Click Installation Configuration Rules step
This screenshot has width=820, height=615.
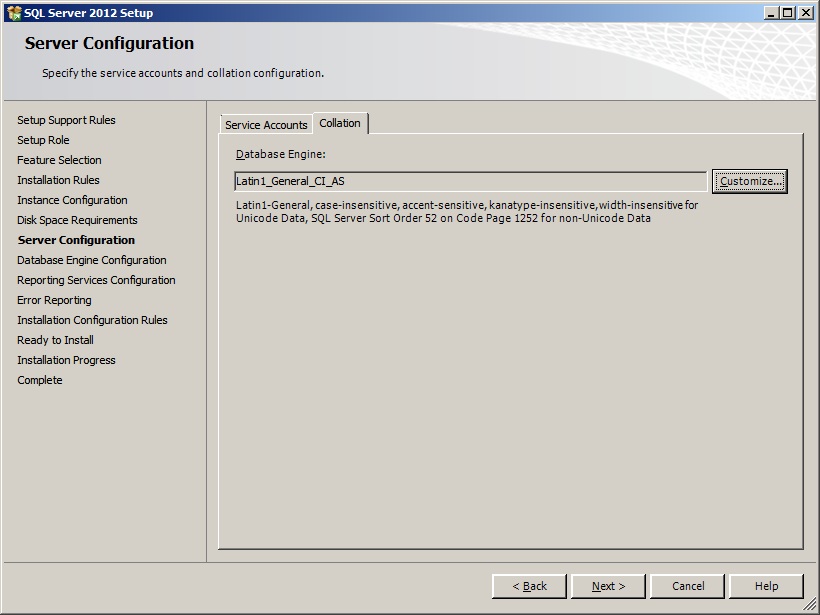tap(92, 320)
